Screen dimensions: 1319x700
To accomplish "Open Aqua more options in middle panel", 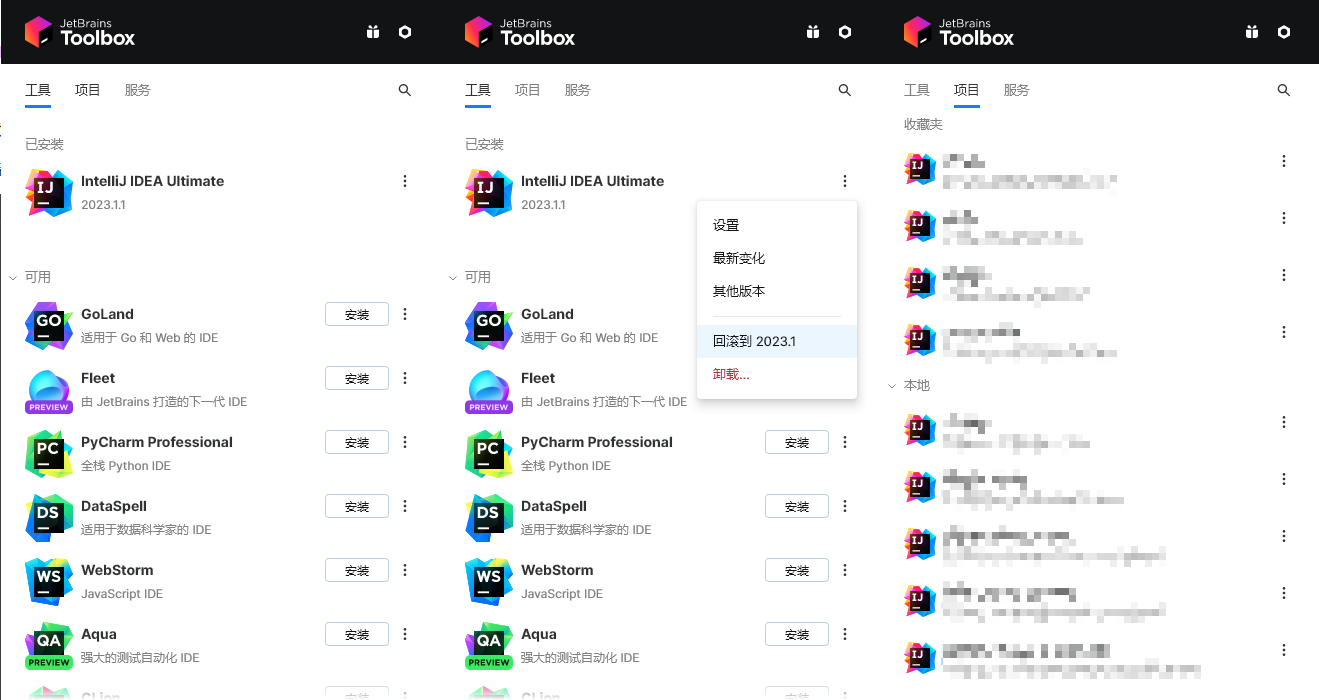I will pyautogui.click(x=845, y=634).
